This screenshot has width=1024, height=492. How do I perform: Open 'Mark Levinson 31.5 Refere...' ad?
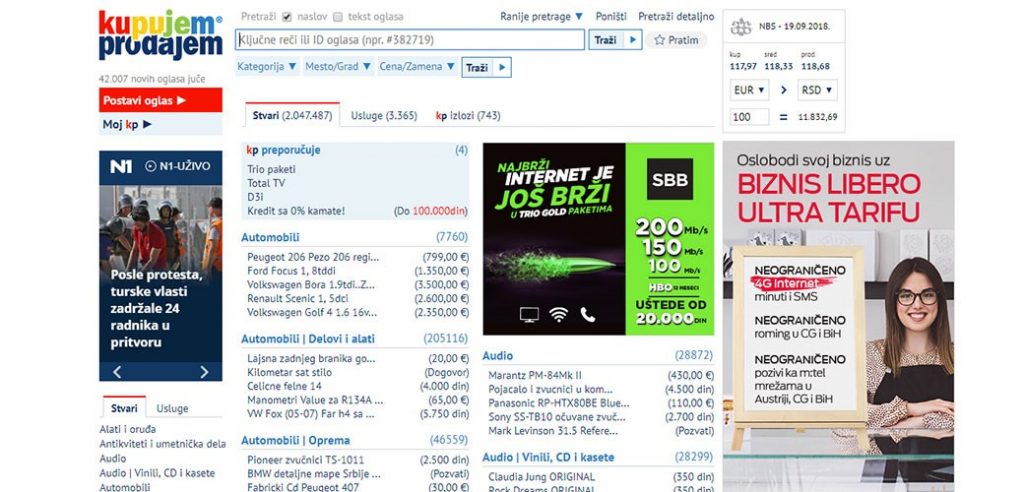point(553,431)
